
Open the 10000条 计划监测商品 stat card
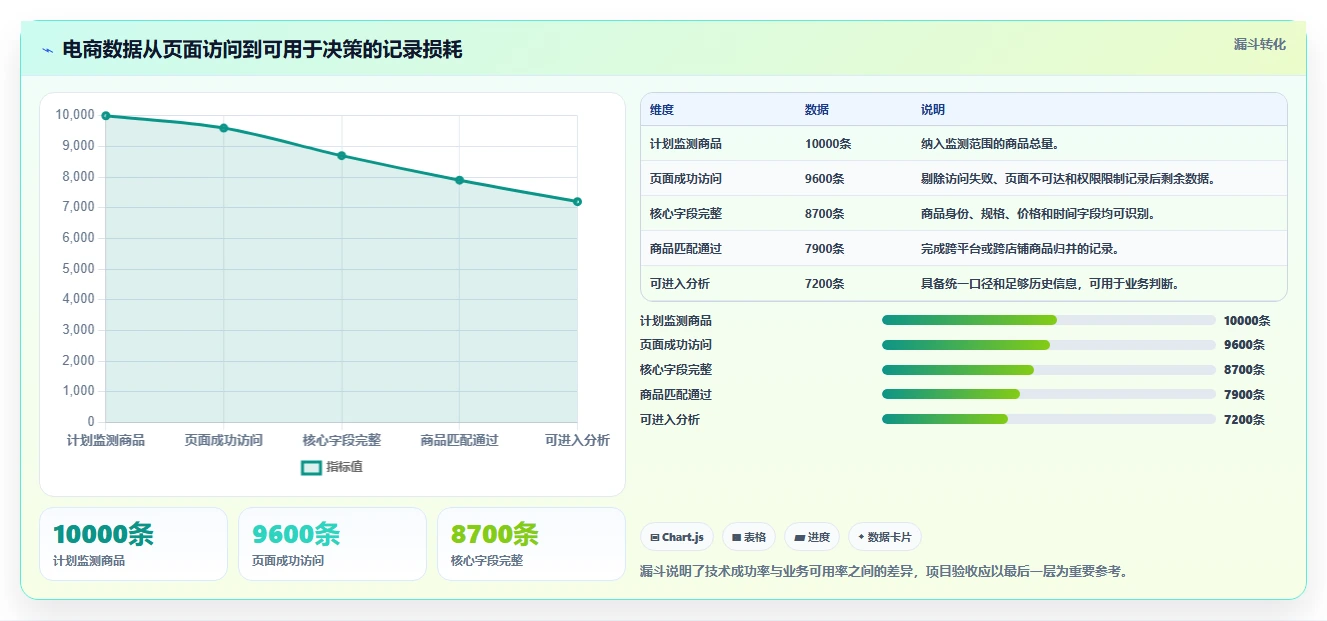(133, 544)
